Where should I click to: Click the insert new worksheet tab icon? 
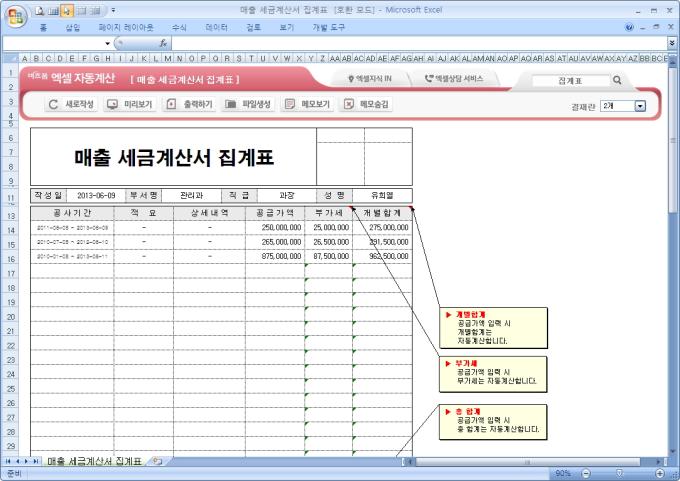(x=157, y=461)
